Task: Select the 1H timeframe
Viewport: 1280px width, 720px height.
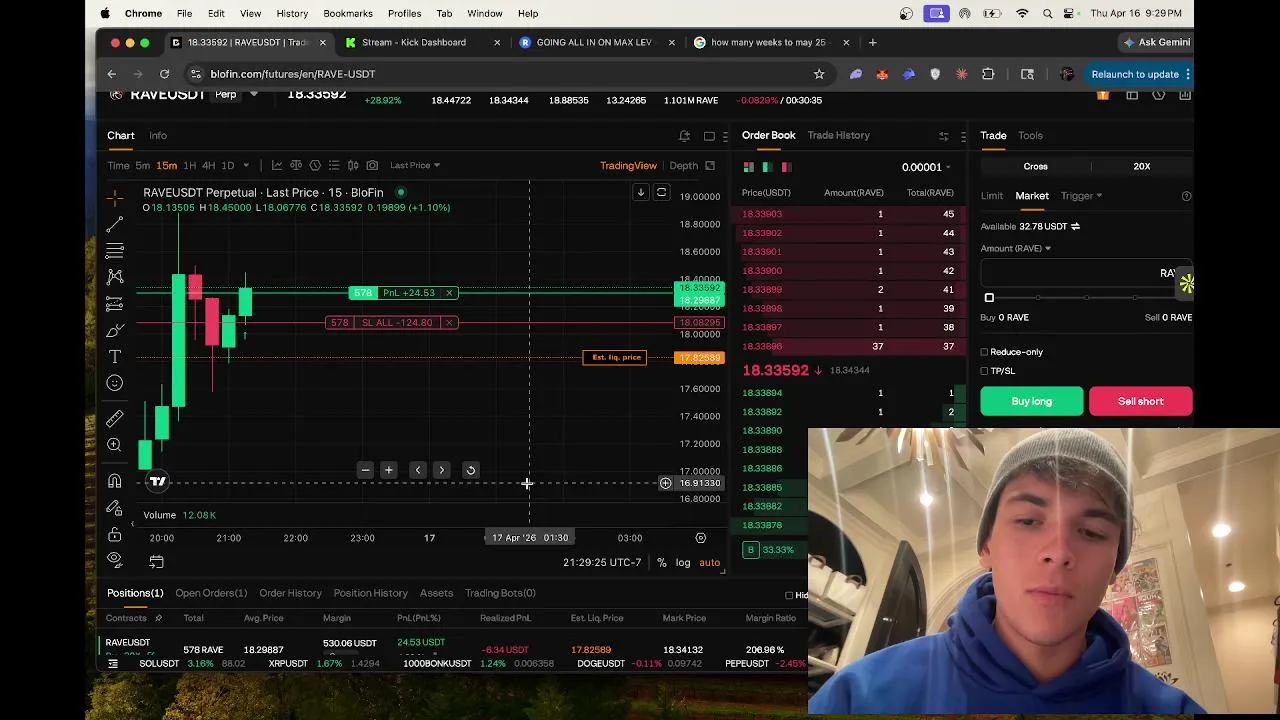Action: pyautogui.click(x=189, y=165)
